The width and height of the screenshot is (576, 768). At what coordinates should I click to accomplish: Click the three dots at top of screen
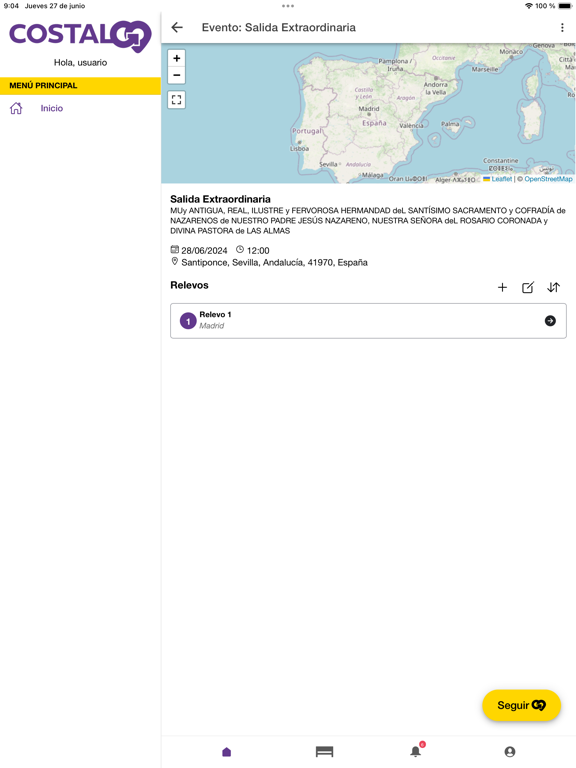(288, 6)
